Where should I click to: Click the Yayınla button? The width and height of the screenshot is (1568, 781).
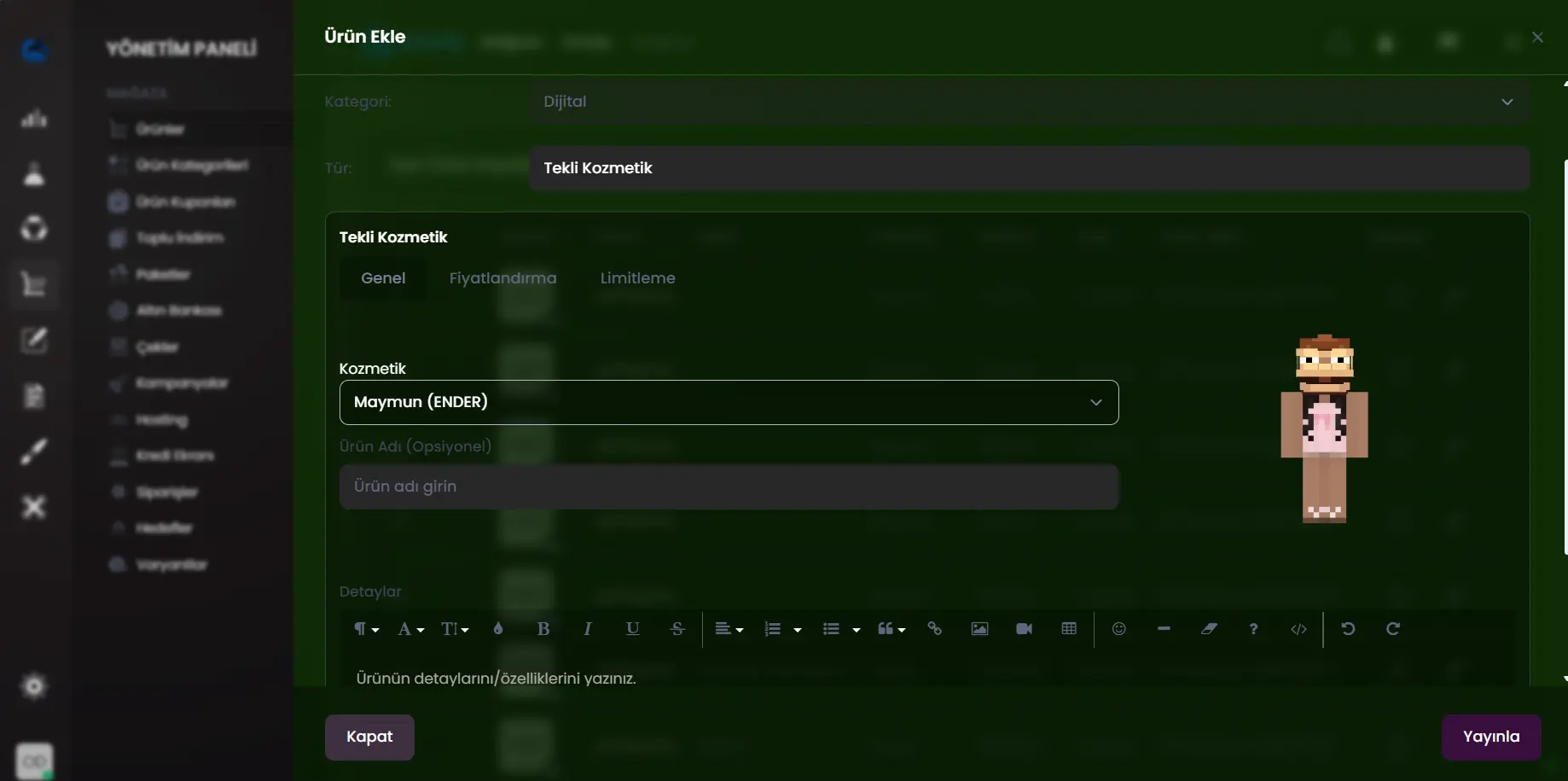1490,737
